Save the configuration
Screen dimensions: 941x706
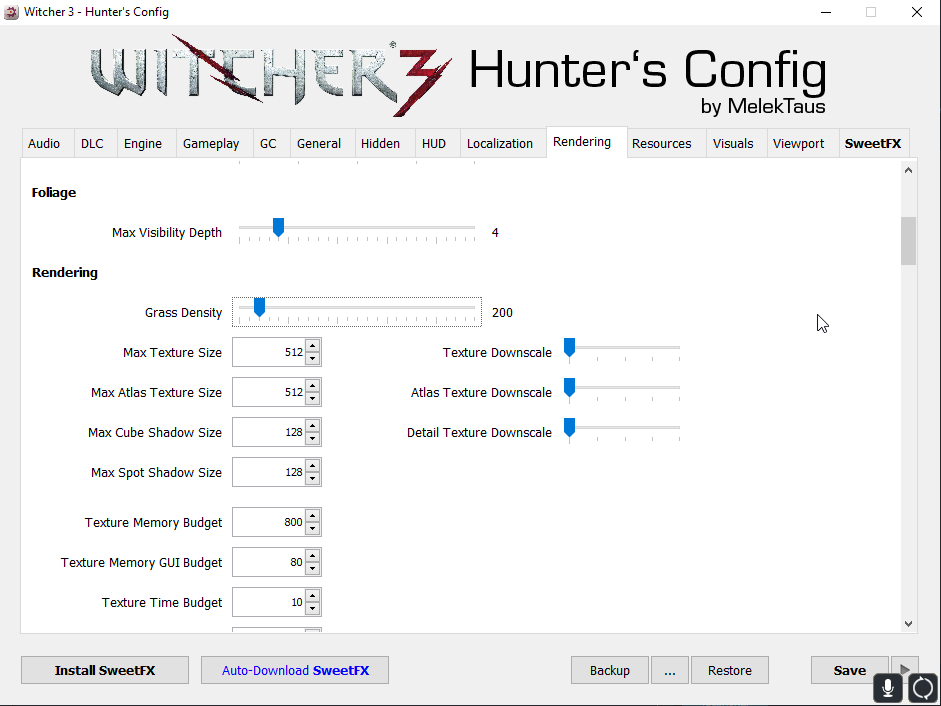[x=849, y=670]
